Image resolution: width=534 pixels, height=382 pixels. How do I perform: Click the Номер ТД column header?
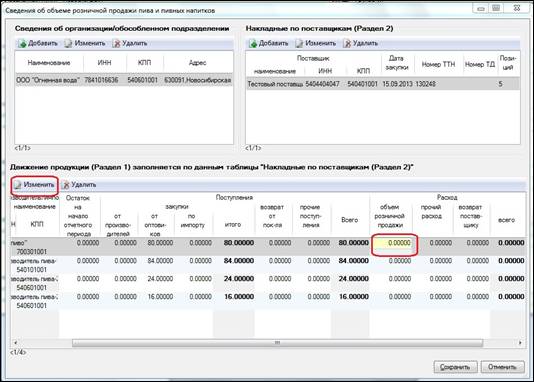click(480, 64)
